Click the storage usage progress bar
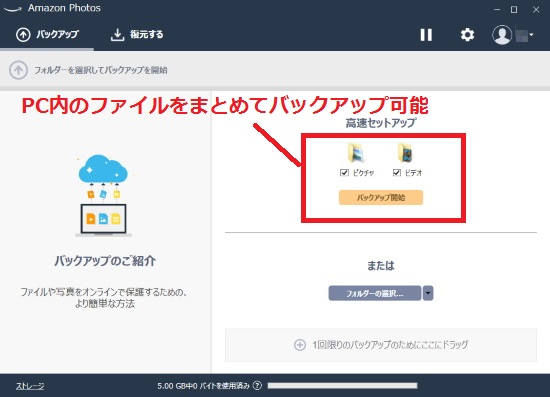 (x=342, y=385)
